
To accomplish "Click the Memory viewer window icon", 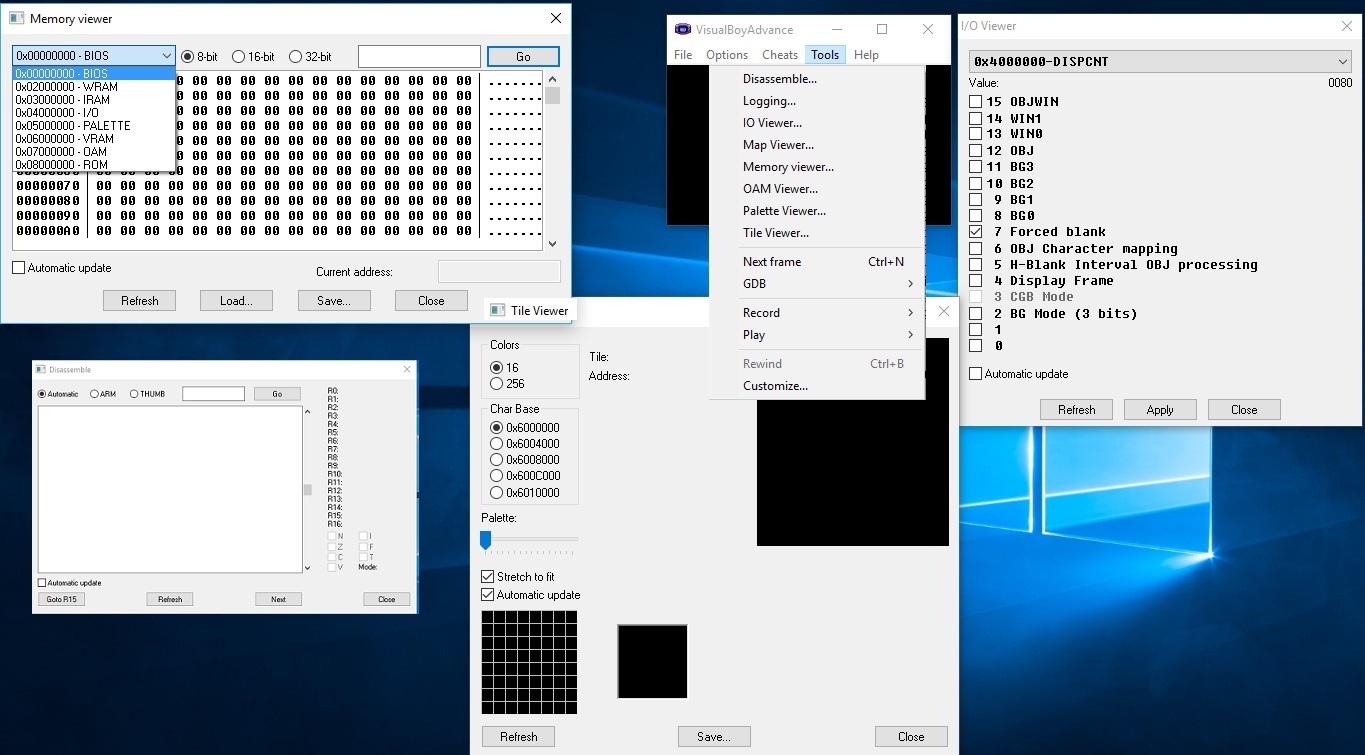I will tap(16, 19).
